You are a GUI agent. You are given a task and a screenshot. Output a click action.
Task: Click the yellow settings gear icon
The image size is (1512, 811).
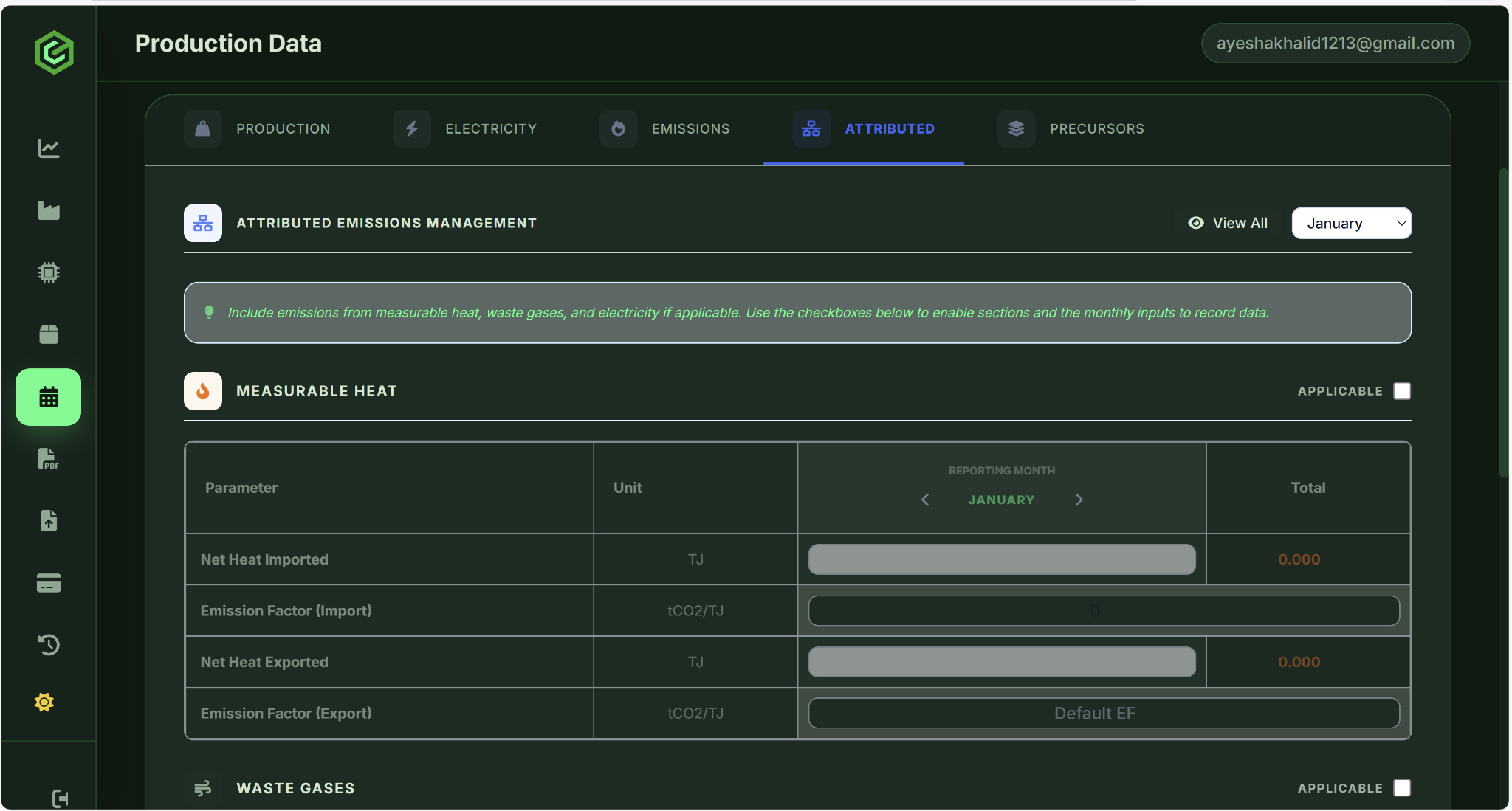coord(44,702)
